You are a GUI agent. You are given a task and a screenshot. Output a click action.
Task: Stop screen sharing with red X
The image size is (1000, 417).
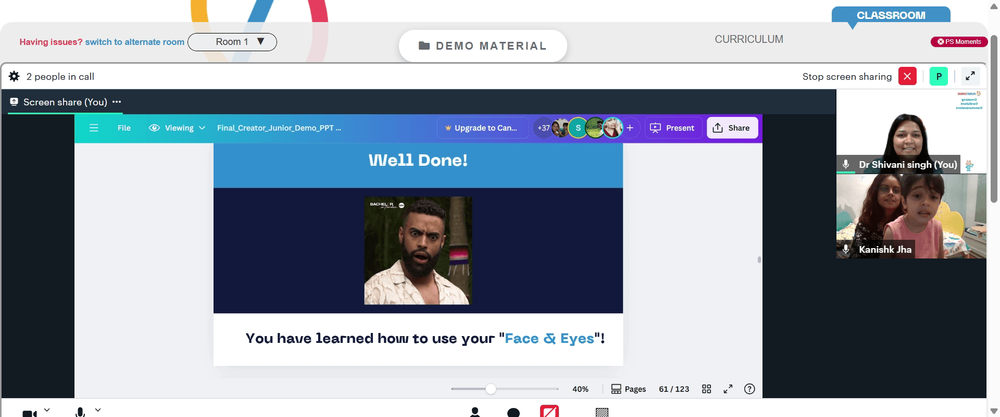[907, 77]
